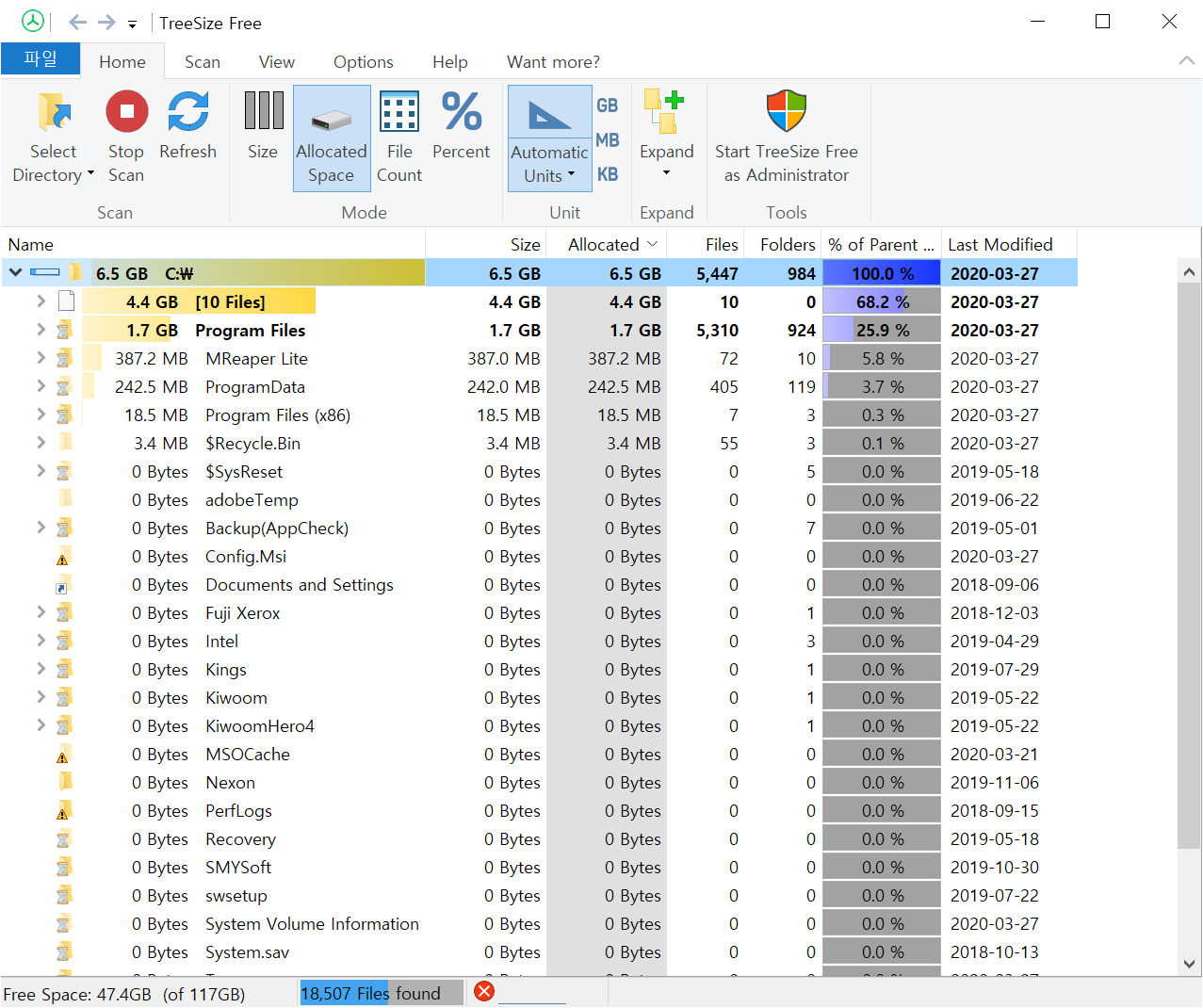
Task: Click the Select Directory folder icon
Action: (54, 111)
